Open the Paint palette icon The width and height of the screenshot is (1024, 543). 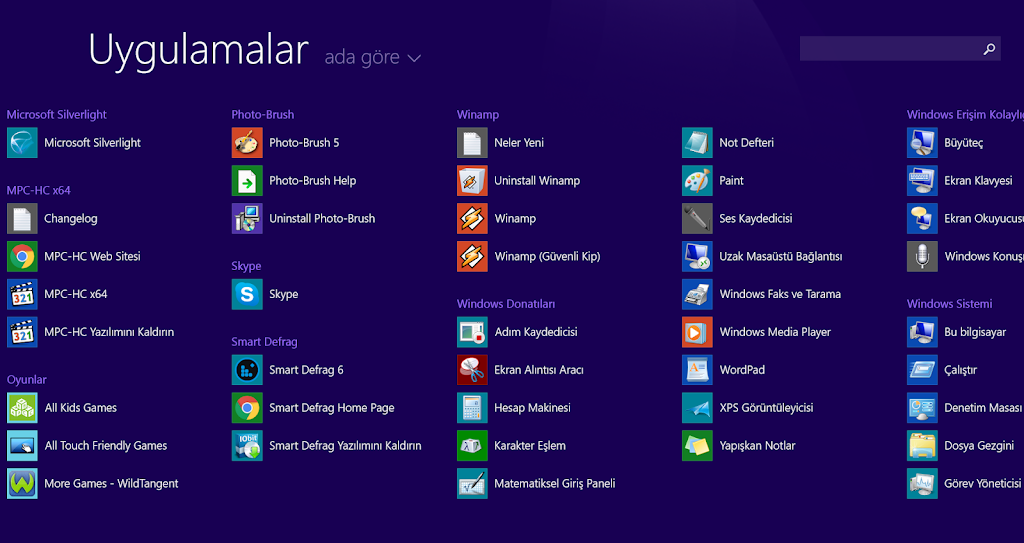[x=697, y=180]
